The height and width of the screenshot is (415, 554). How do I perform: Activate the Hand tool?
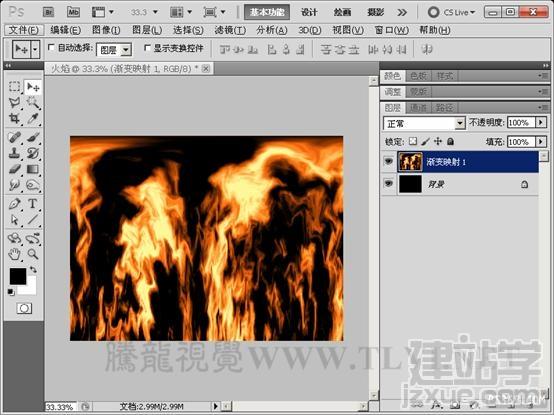click(14, 254)
